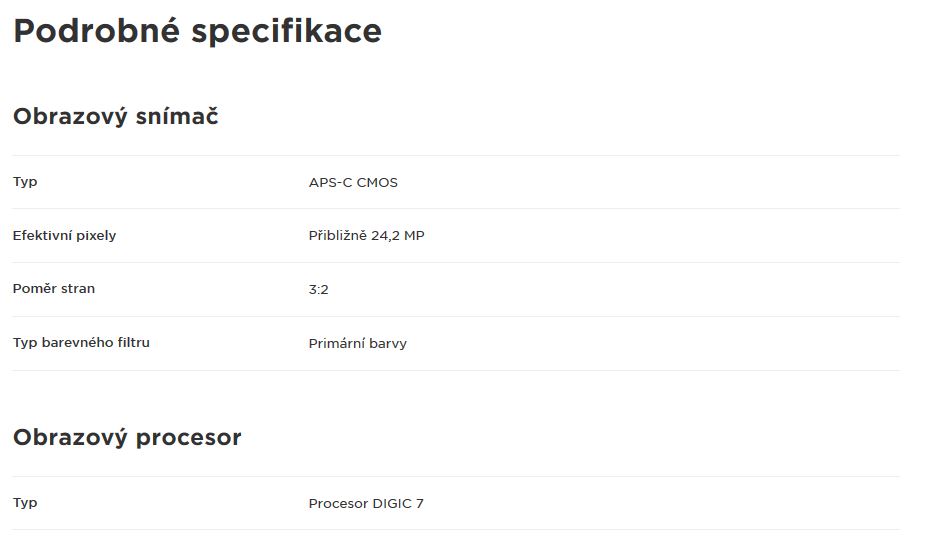Click the APS-C CMOS value

(x=353, y=182)
